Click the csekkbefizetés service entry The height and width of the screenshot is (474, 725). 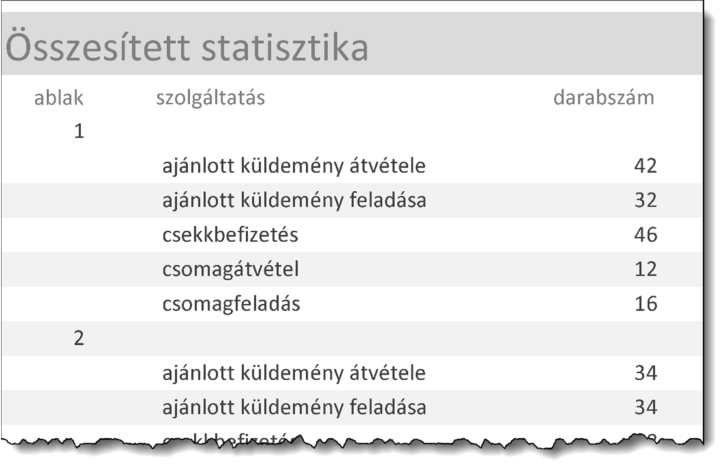[x=230, y=235]
